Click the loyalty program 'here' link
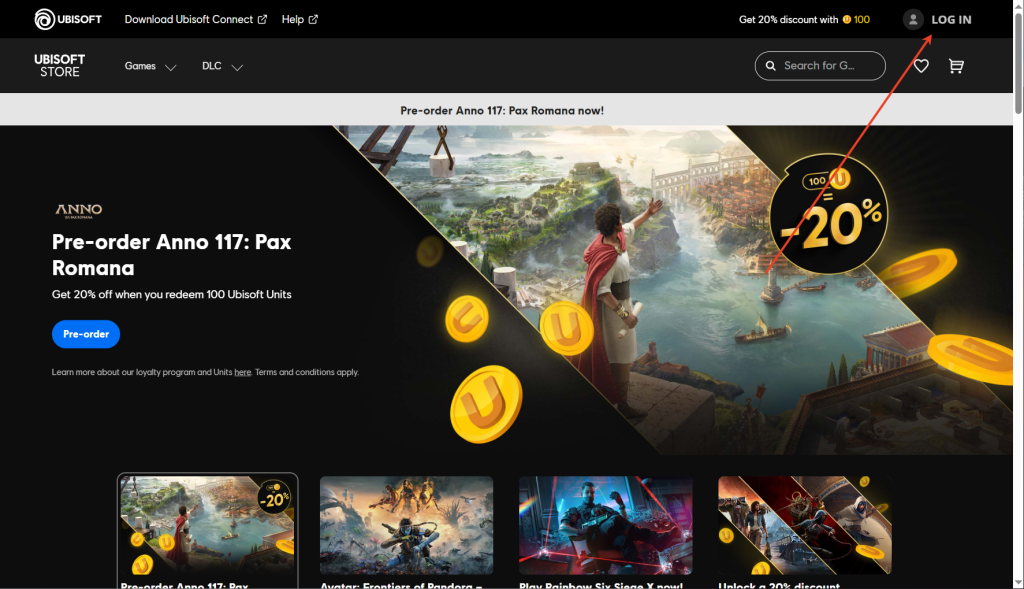Screen dimensions: 1024x589 [x=242, y=372]
